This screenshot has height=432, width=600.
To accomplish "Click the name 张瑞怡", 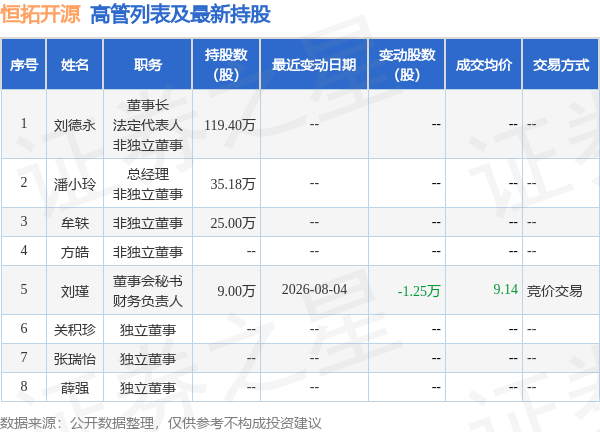I will [x=75, y=359].
